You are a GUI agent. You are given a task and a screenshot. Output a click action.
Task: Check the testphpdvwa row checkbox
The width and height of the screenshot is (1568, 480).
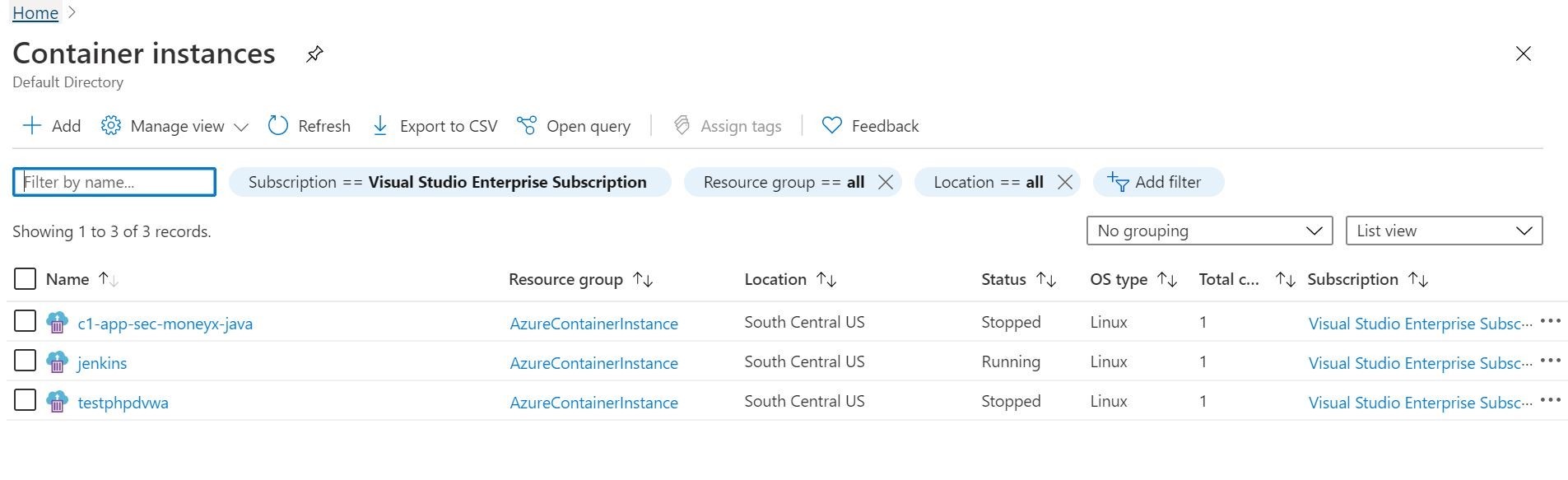pyautogui.click(x=26, y=400)
